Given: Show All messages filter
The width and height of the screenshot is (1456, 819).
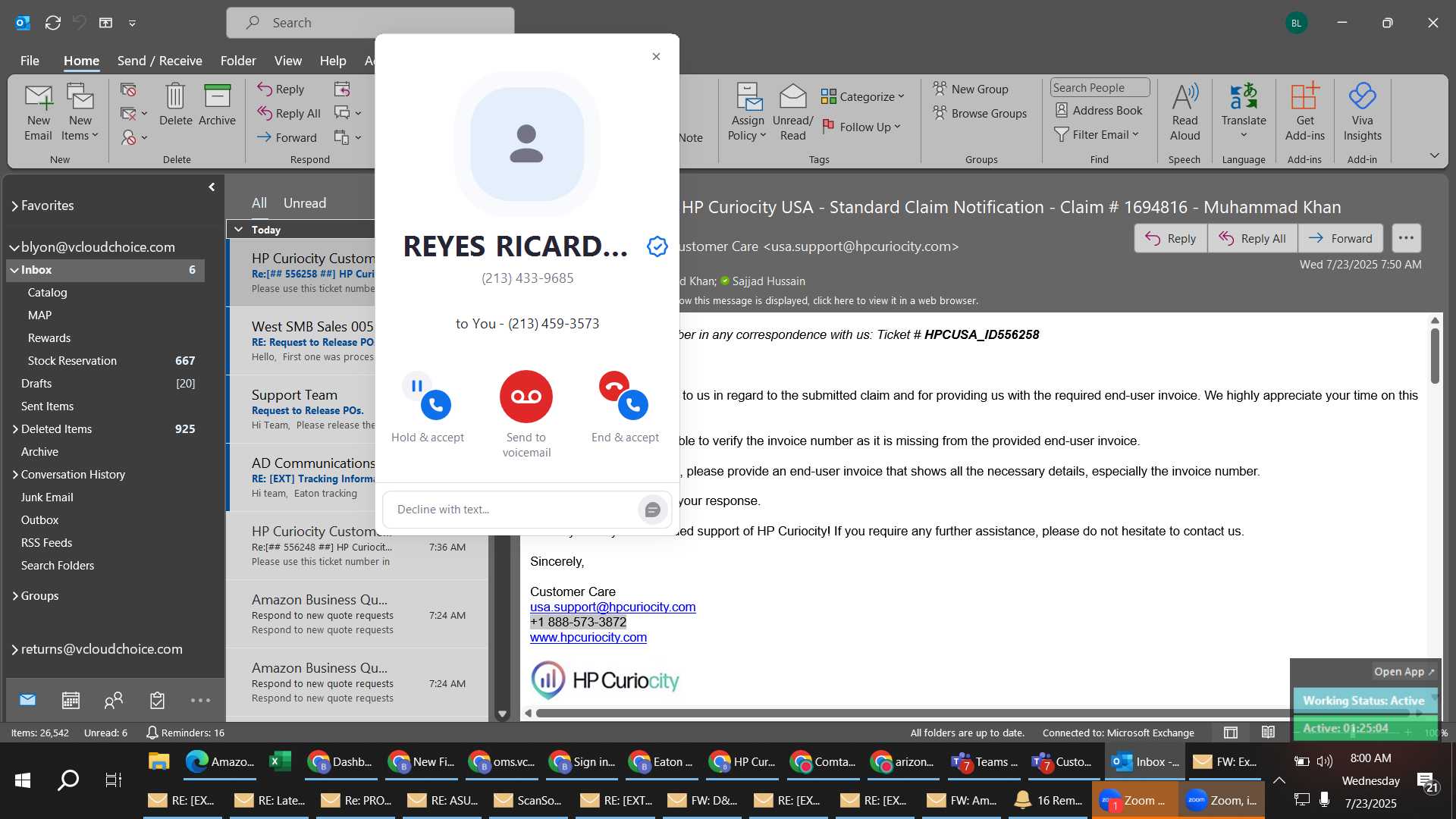Looking at the screenshot, I should point(259,203).
